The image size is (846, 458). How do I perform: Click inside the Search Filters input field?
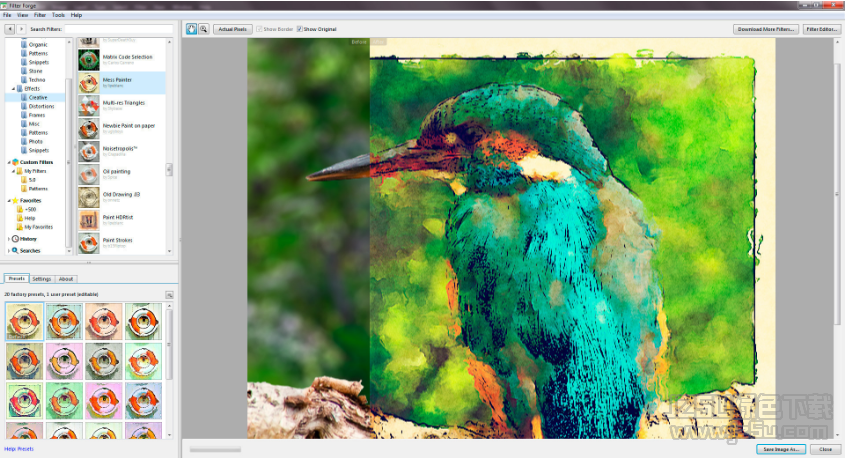click(119, 29)
